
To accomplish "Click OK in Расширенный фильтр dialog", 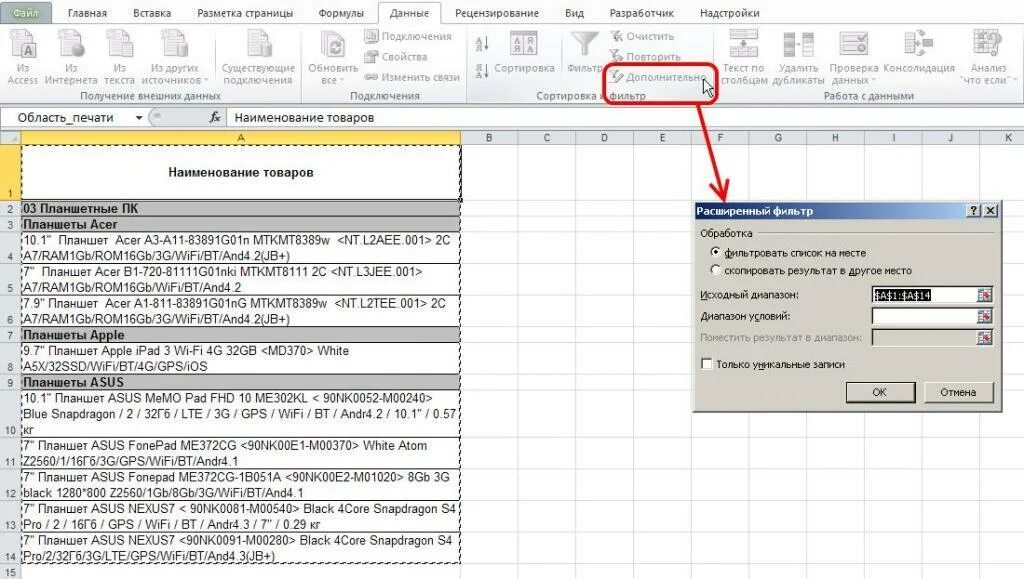I will pyautogui.click(x=880, y=392).
